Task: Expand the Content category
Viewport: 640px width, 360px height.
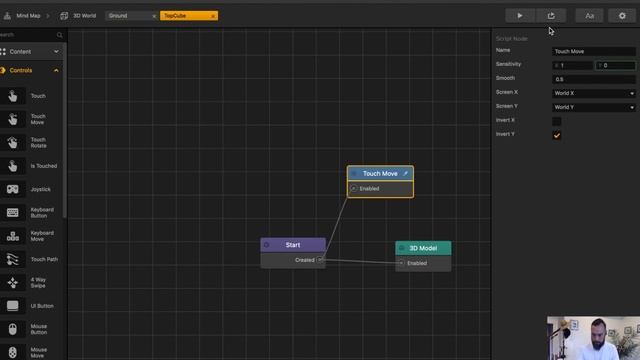Action: pyautogui.click(x=31, y=51)
